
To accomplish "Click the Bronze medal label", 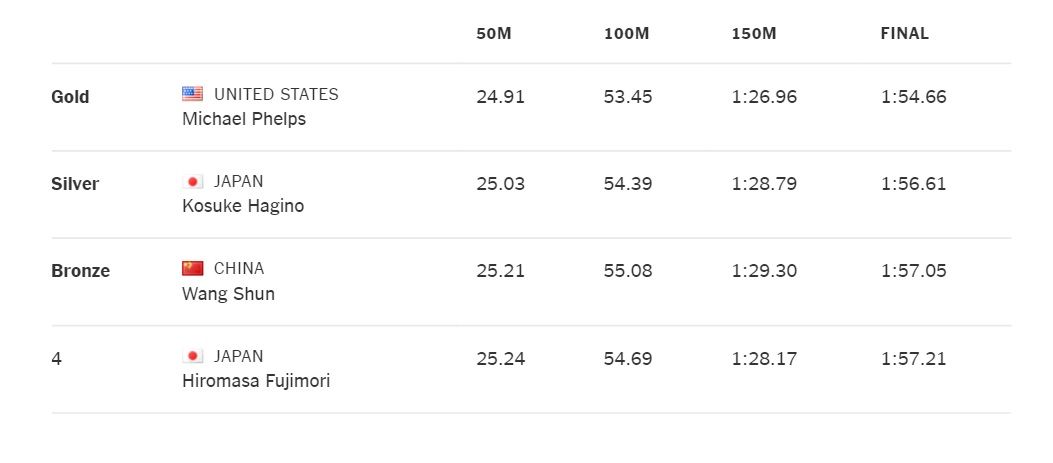I will 80,271.
